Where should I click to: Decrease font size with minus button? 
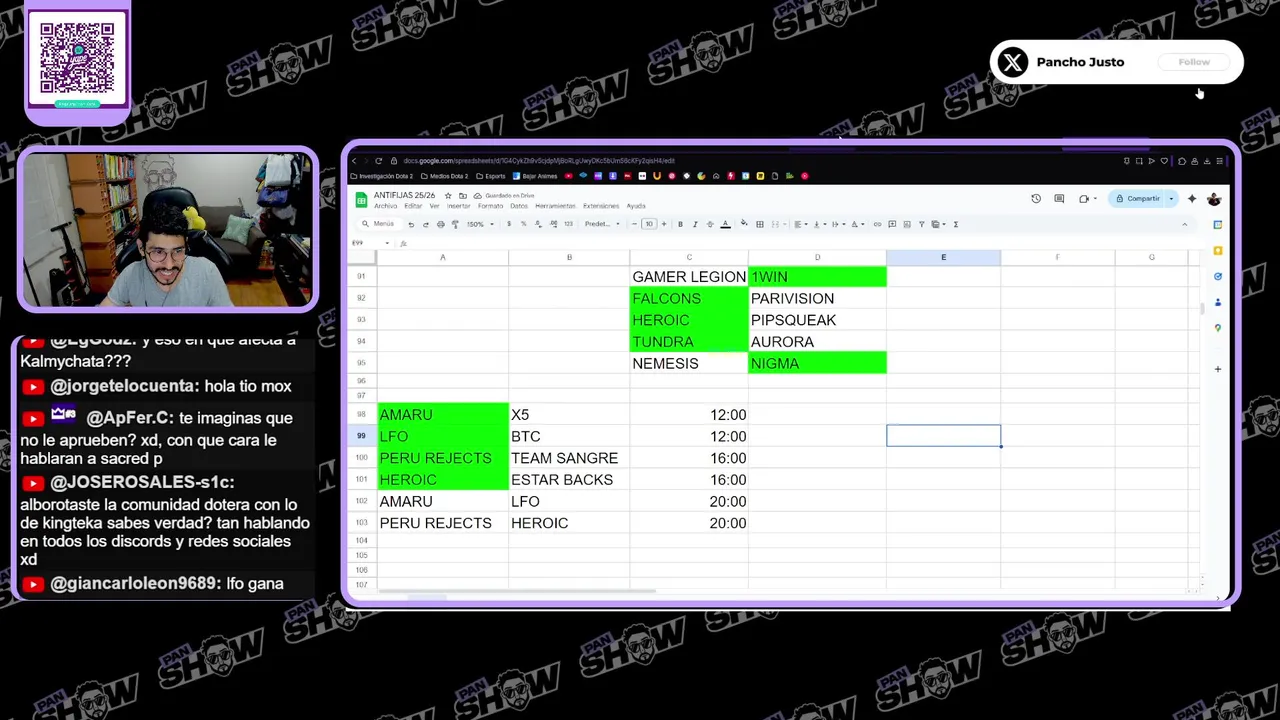[x=634, y=224]
